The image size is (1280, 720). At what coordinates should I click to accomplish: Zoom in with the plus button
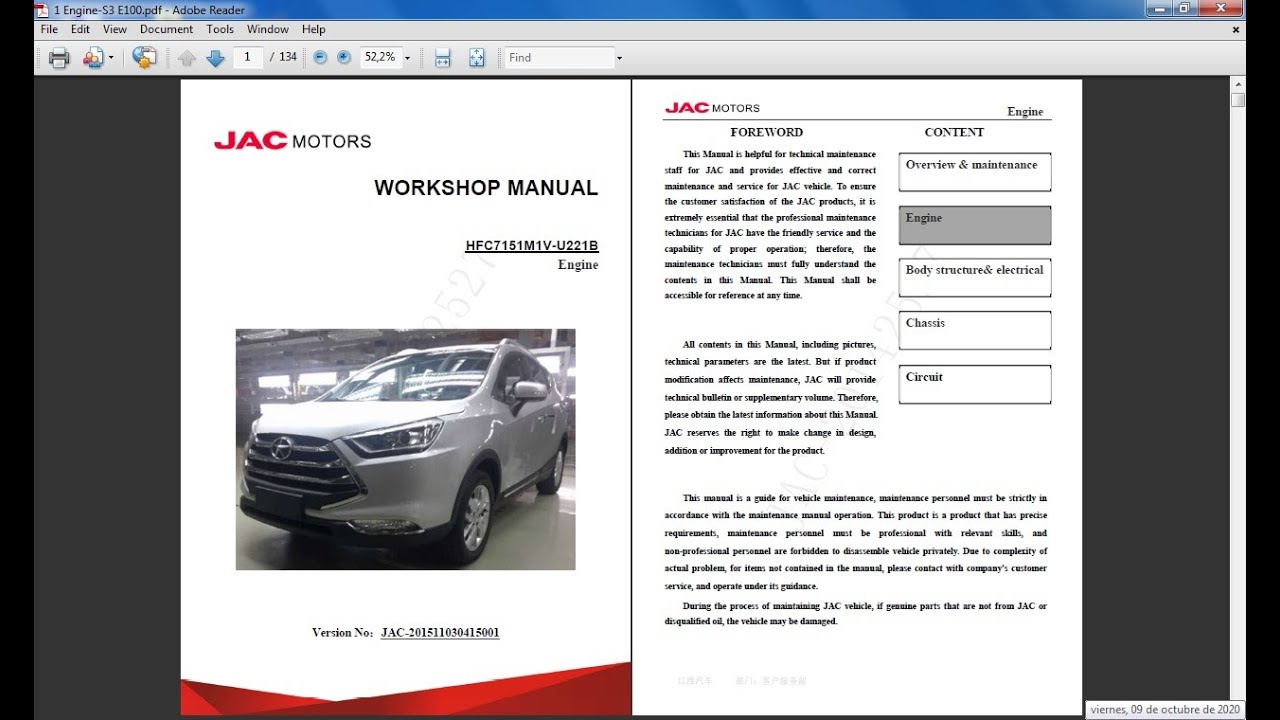(x=344, y=58)
